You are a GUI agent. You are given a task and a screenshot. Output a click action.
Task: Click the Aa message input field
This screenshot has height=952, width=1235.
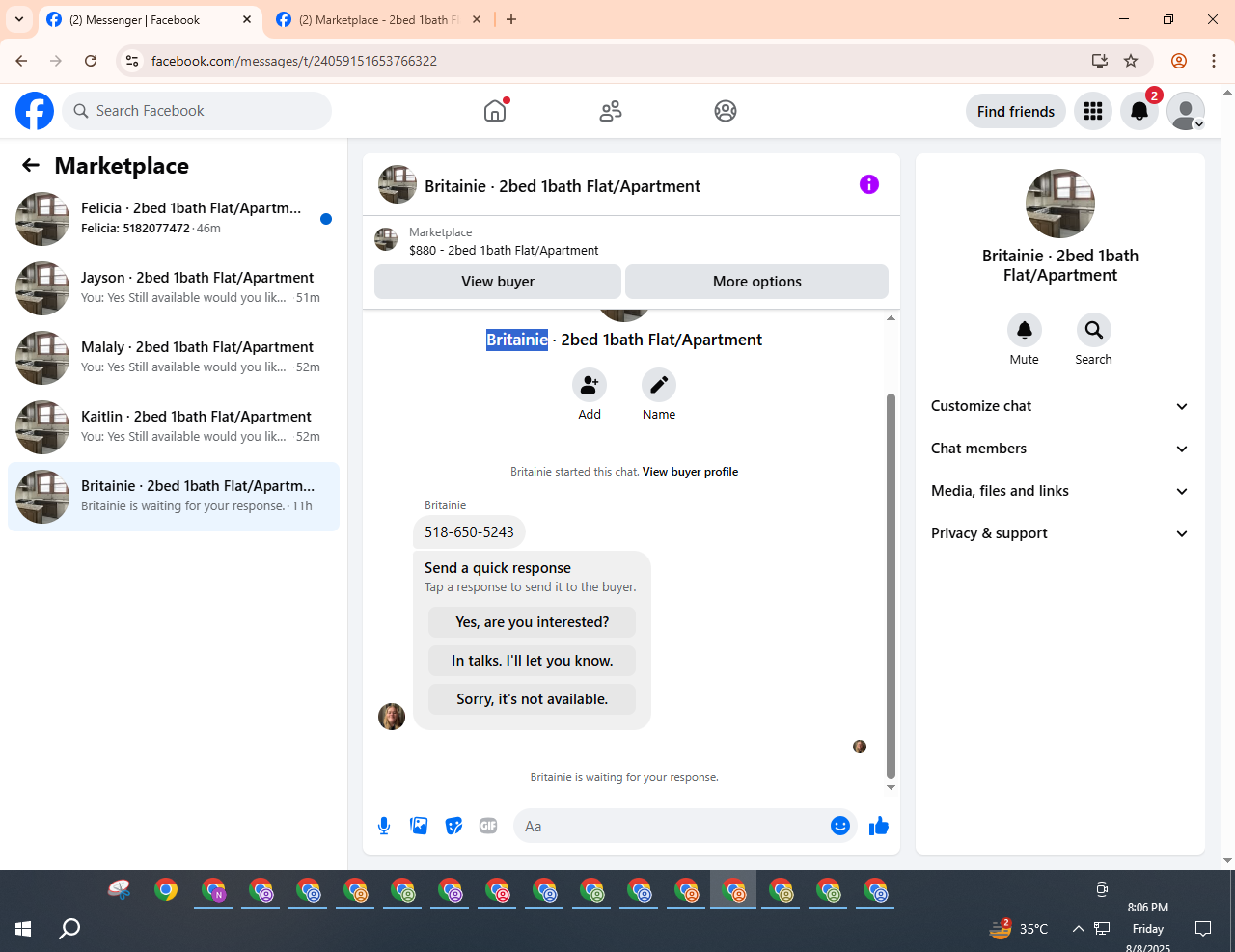tap(673, 826)
